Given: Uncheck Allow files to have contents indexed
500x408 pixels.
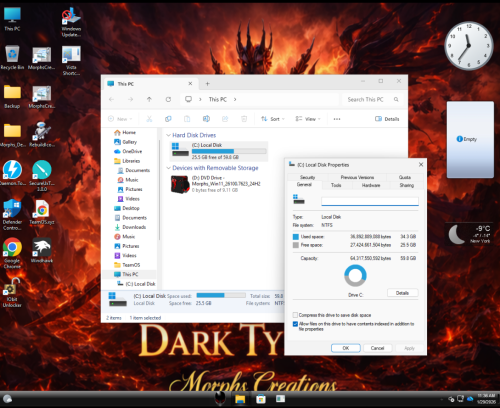Looking at the screenshot, I should point(295,324).
